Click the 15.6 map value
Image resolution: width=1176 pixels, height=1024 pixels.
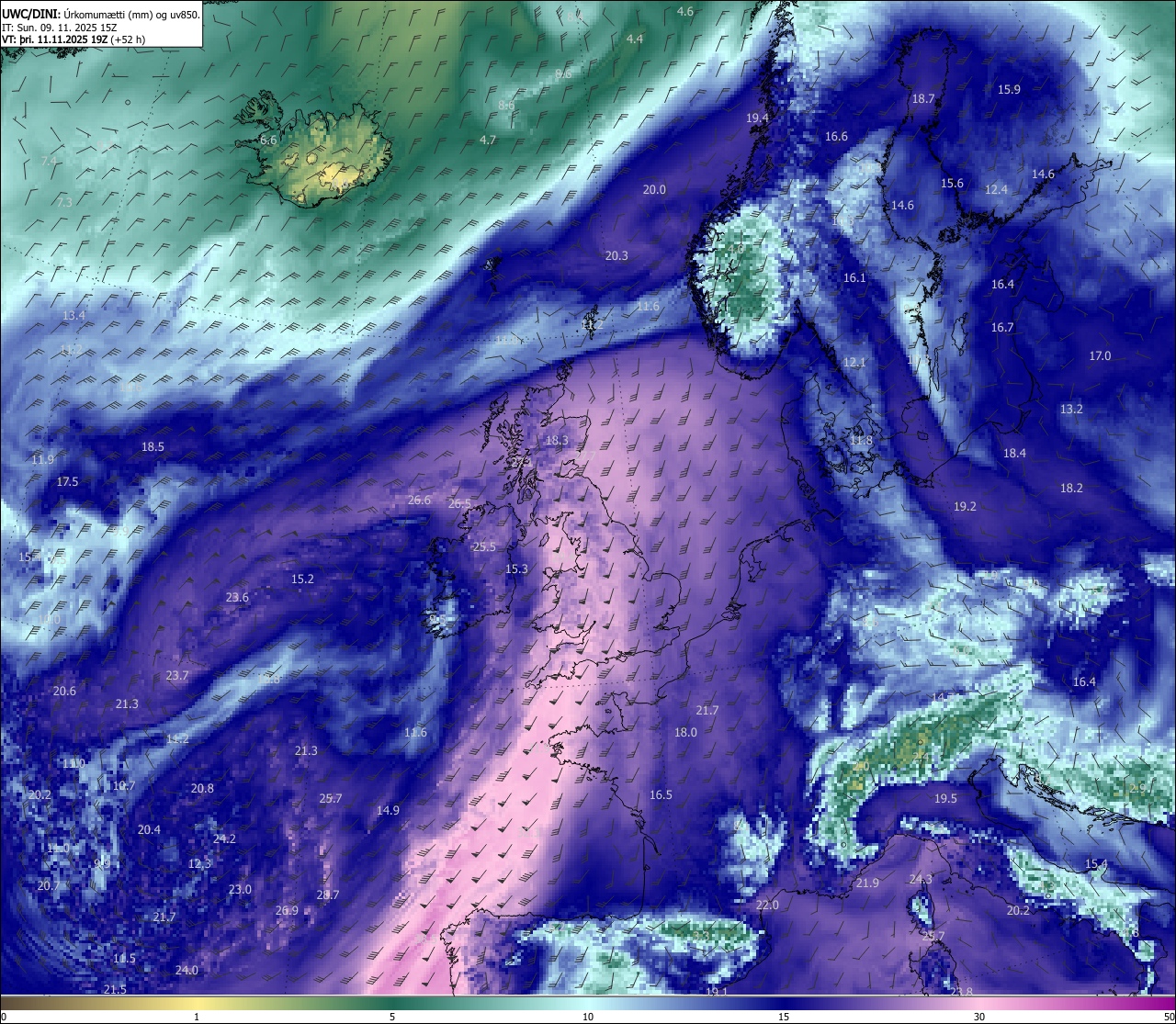click(952, 184)
